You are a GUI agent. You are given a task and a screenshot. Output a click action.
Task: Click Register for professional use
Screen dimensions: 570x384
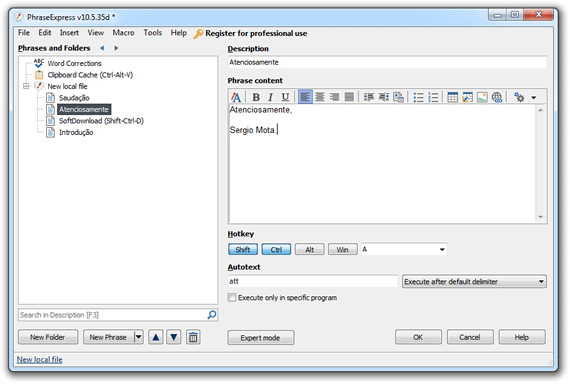click(x=256, y=33)
